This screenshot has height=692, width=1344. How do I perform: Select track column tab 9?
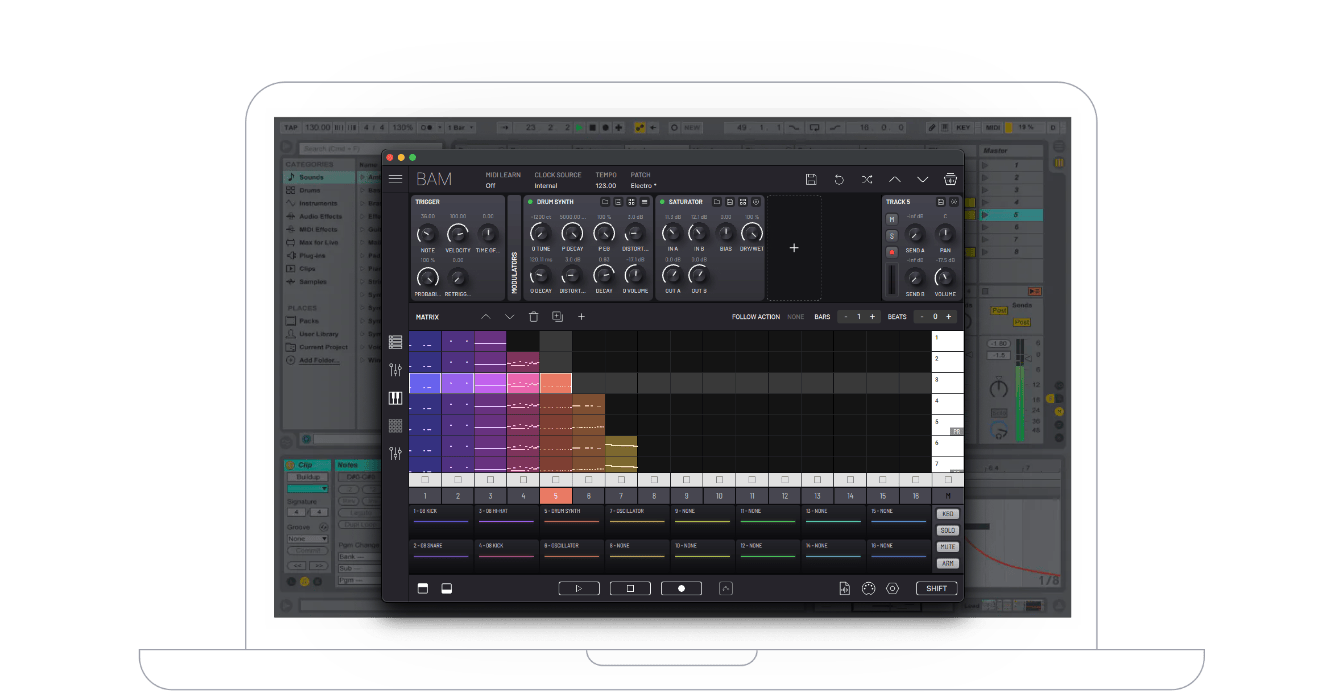pyautogui.click(x=686, y=496)
